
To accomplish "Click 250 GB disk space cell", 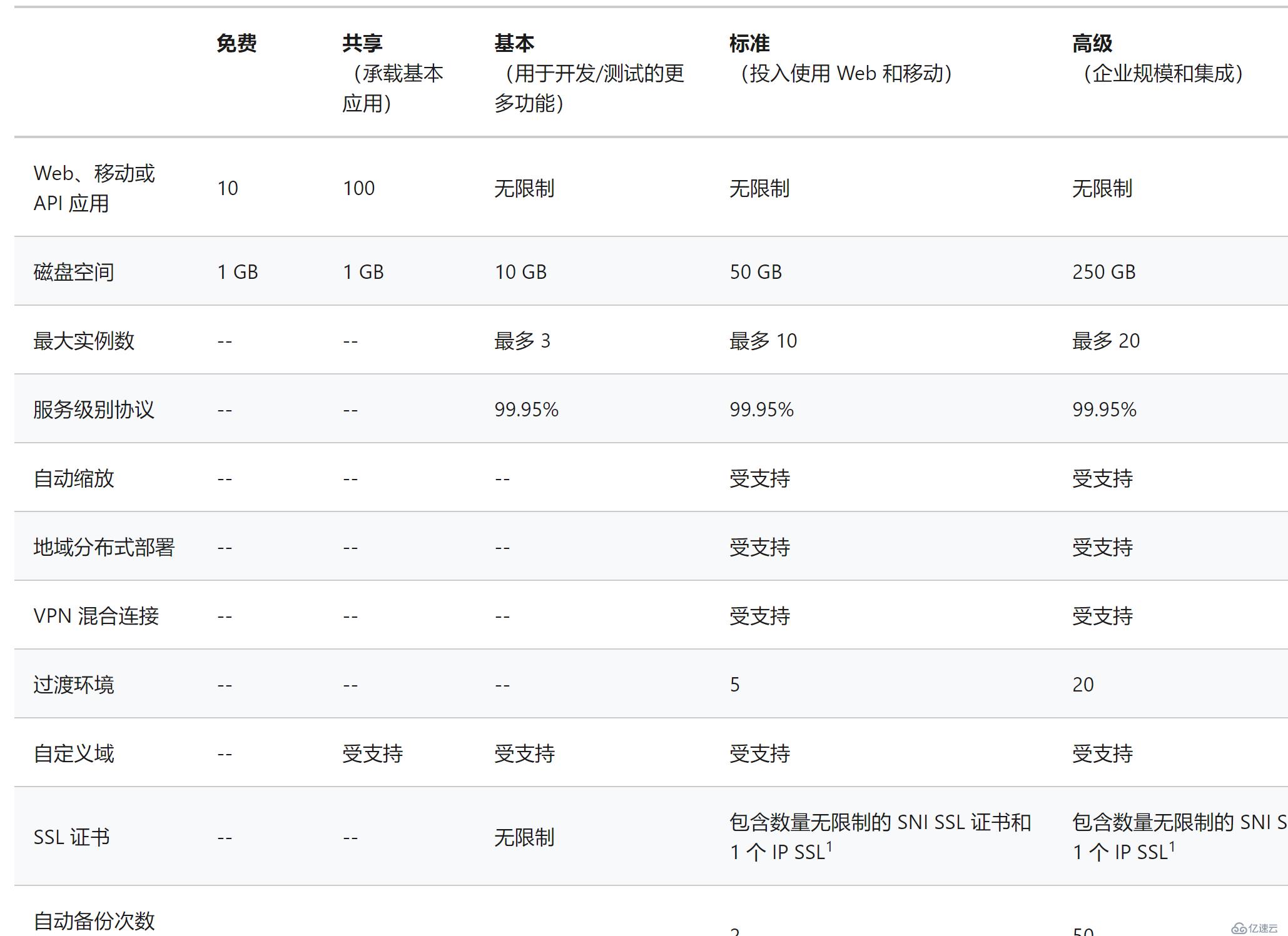I will tap(1104, 272).
